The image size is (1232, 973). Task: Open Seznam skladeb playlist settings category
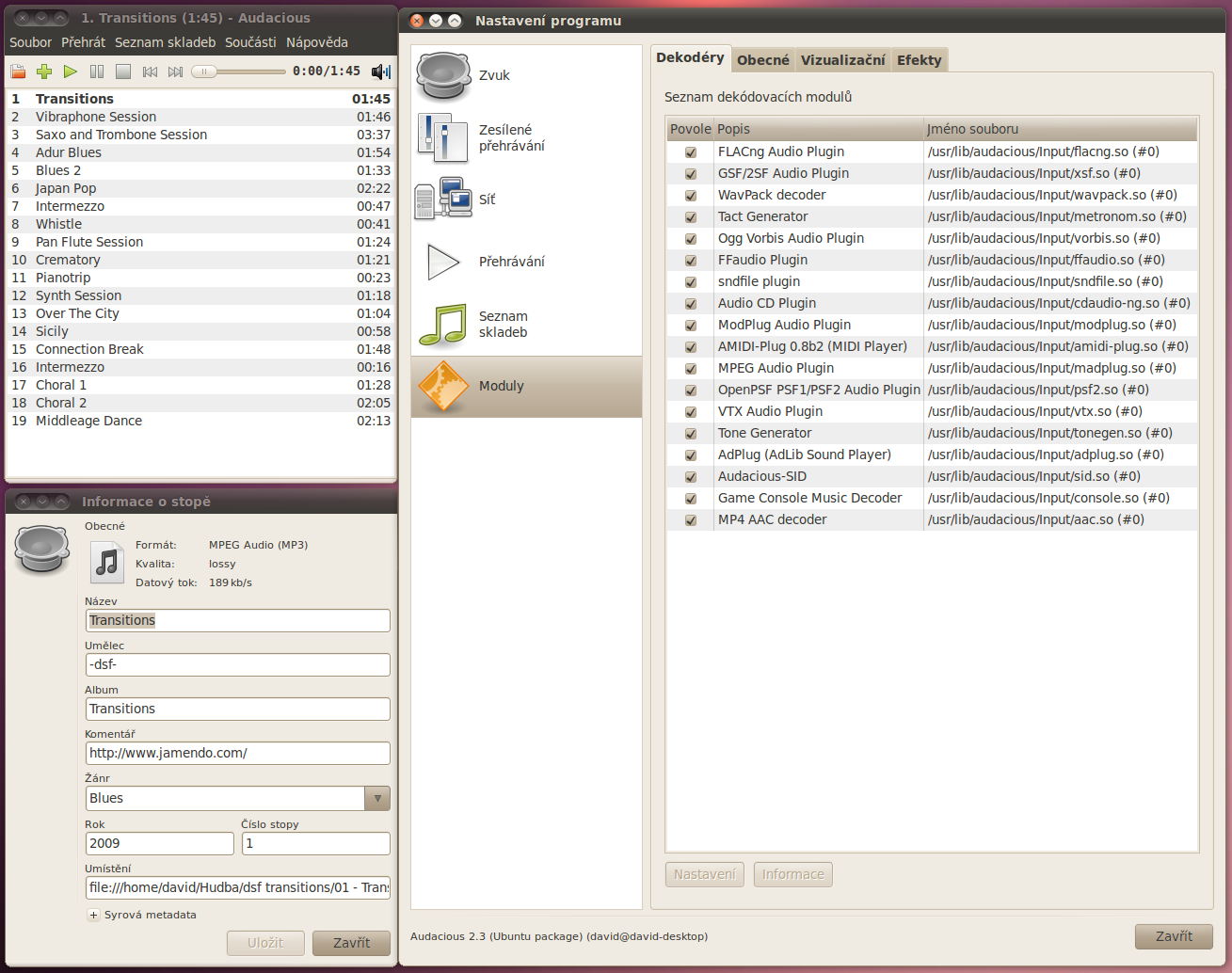pos(526,324)
